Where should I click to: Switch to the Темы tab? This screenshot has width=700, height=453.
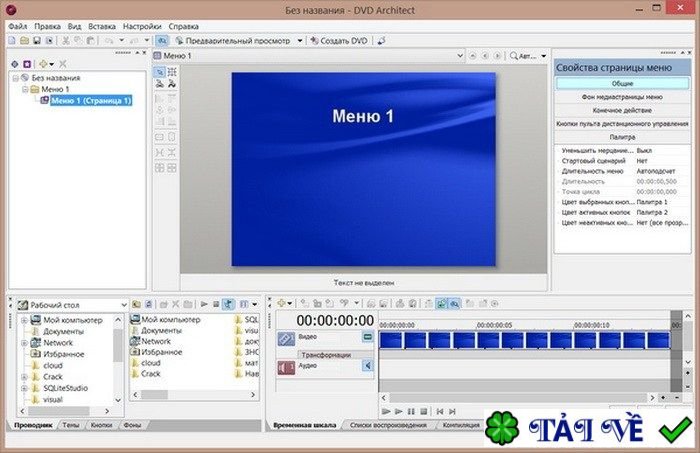pos(71,425)
